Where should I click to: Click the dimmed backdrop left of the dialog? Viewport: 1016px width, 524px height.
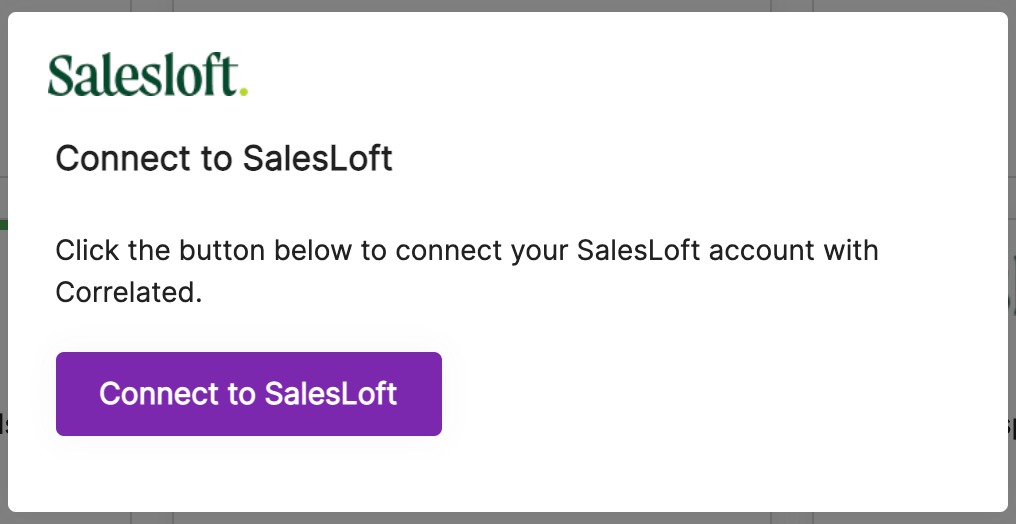(3, 300)
